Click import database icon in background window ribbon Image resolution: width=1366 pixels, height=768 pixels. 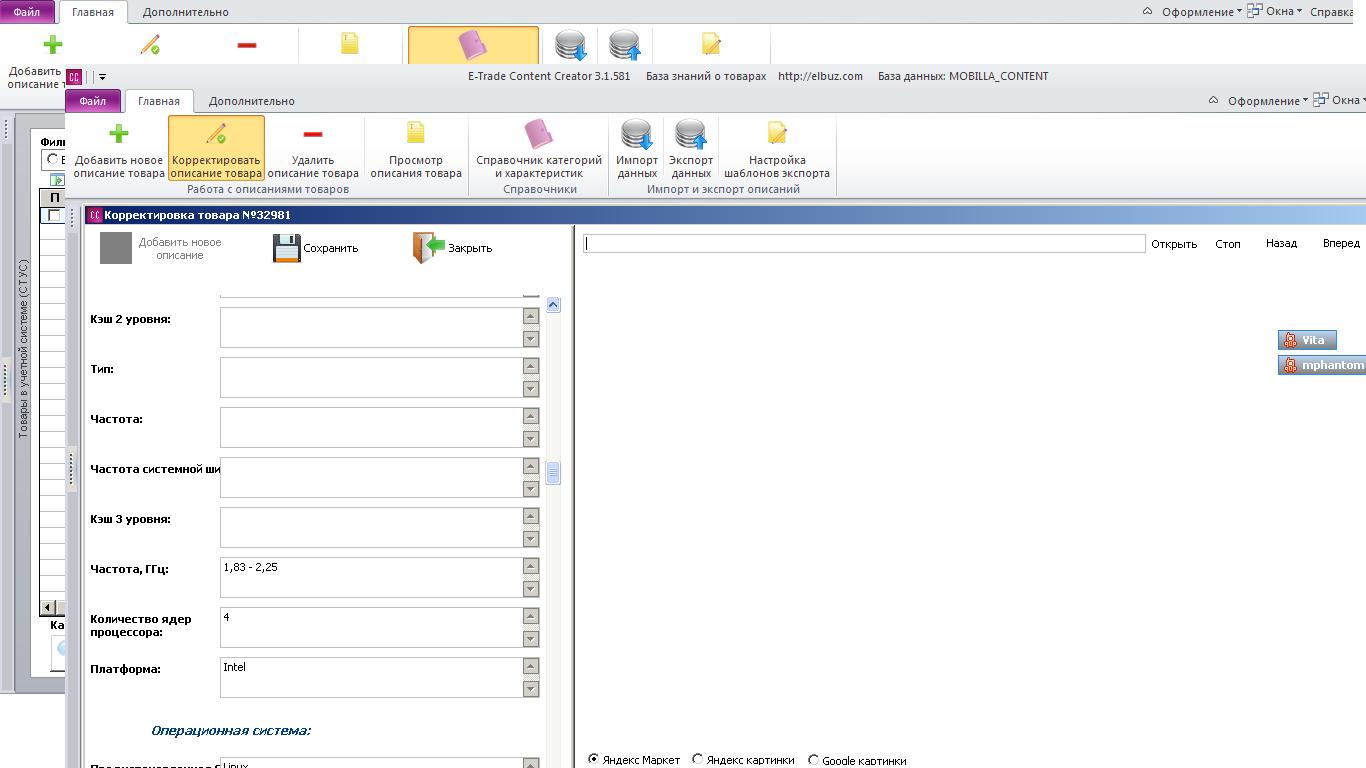pyautogui.click(x=570, y=45)
